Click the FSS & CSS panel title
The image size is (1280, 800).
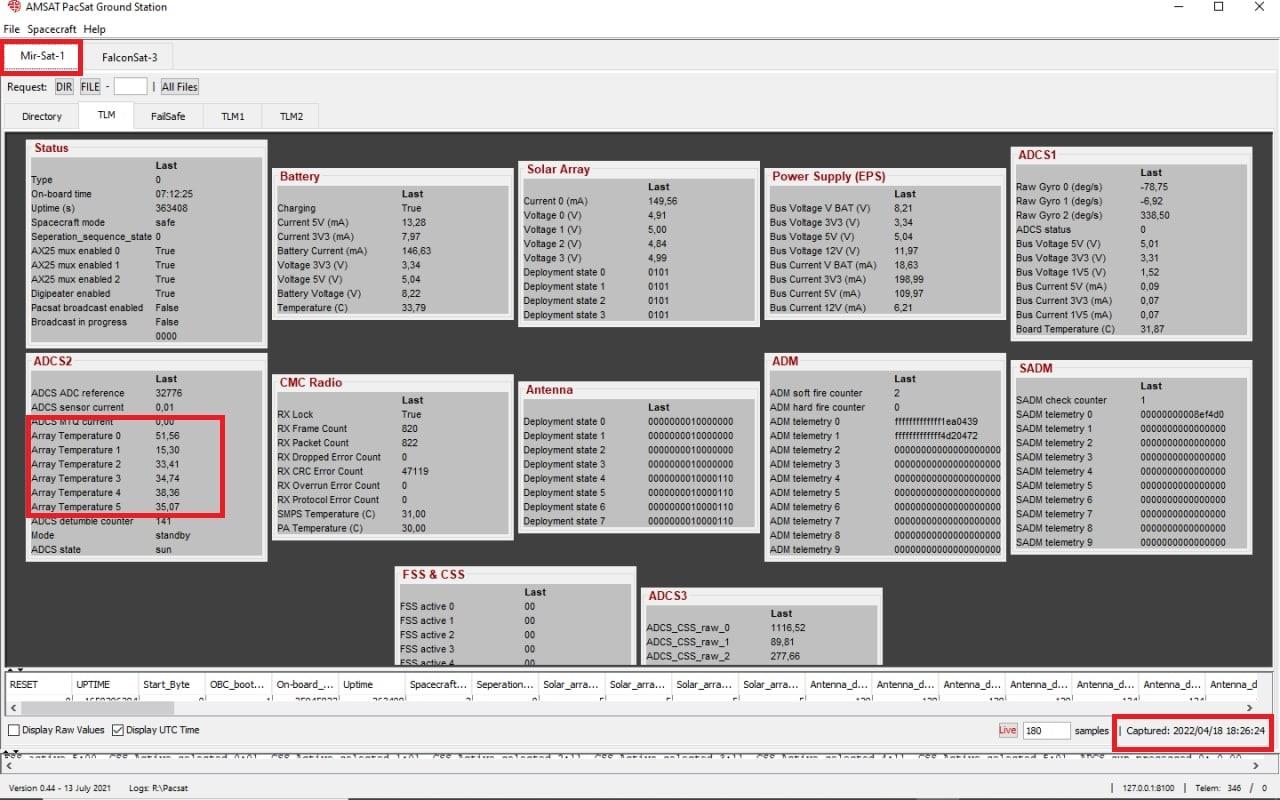433,575
